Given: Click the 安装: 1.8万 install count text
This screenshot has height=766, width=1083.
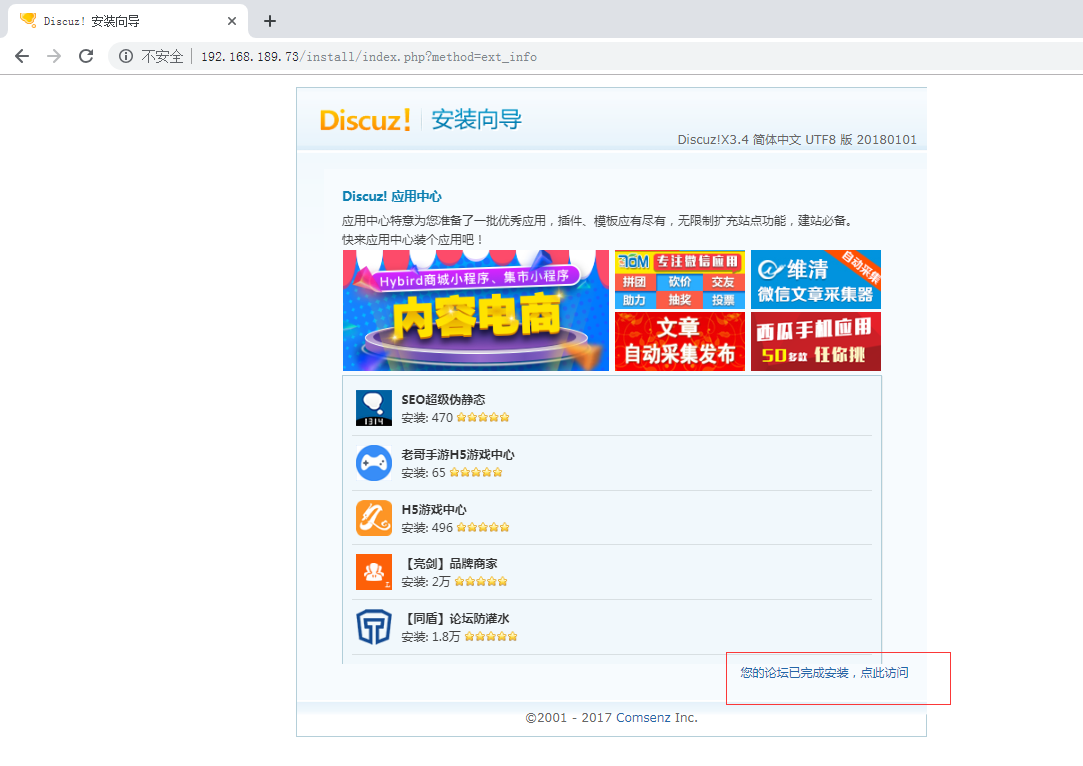Looking at the screenshot, I should coord(430,636).
